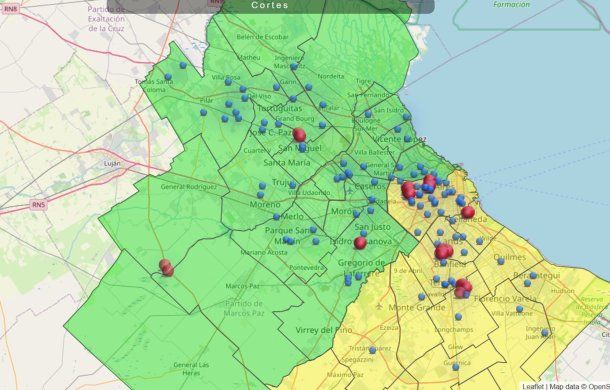Click the blue dot near Berazategui
This screenshot has width=610, height=390.
[x=533, y=276]
